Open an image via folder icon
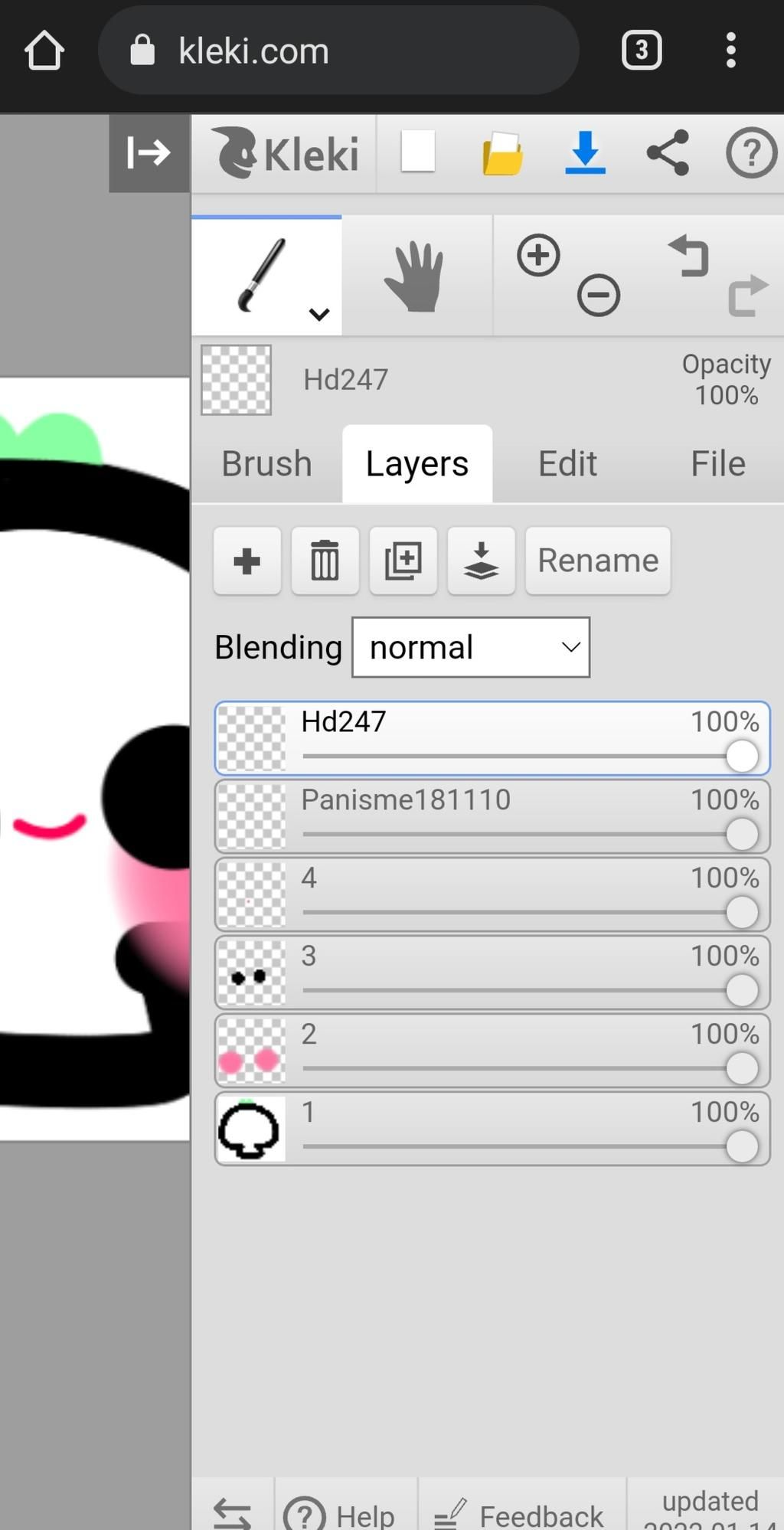This screenshot has width=784, height=1530. tap(503, 153)
